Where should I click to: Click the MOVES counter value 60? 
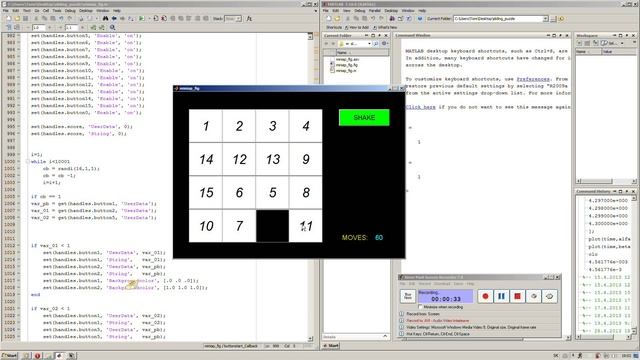pos(379,238)
